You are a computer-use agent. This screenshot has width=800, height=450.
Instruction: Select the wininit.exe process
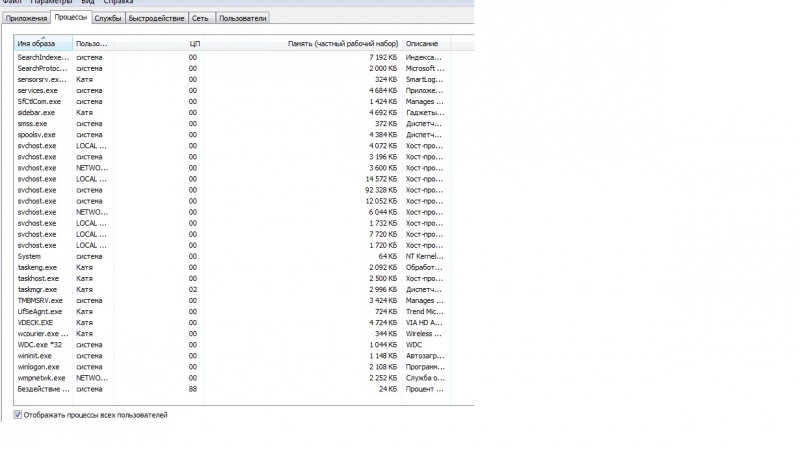click(232, 356)
